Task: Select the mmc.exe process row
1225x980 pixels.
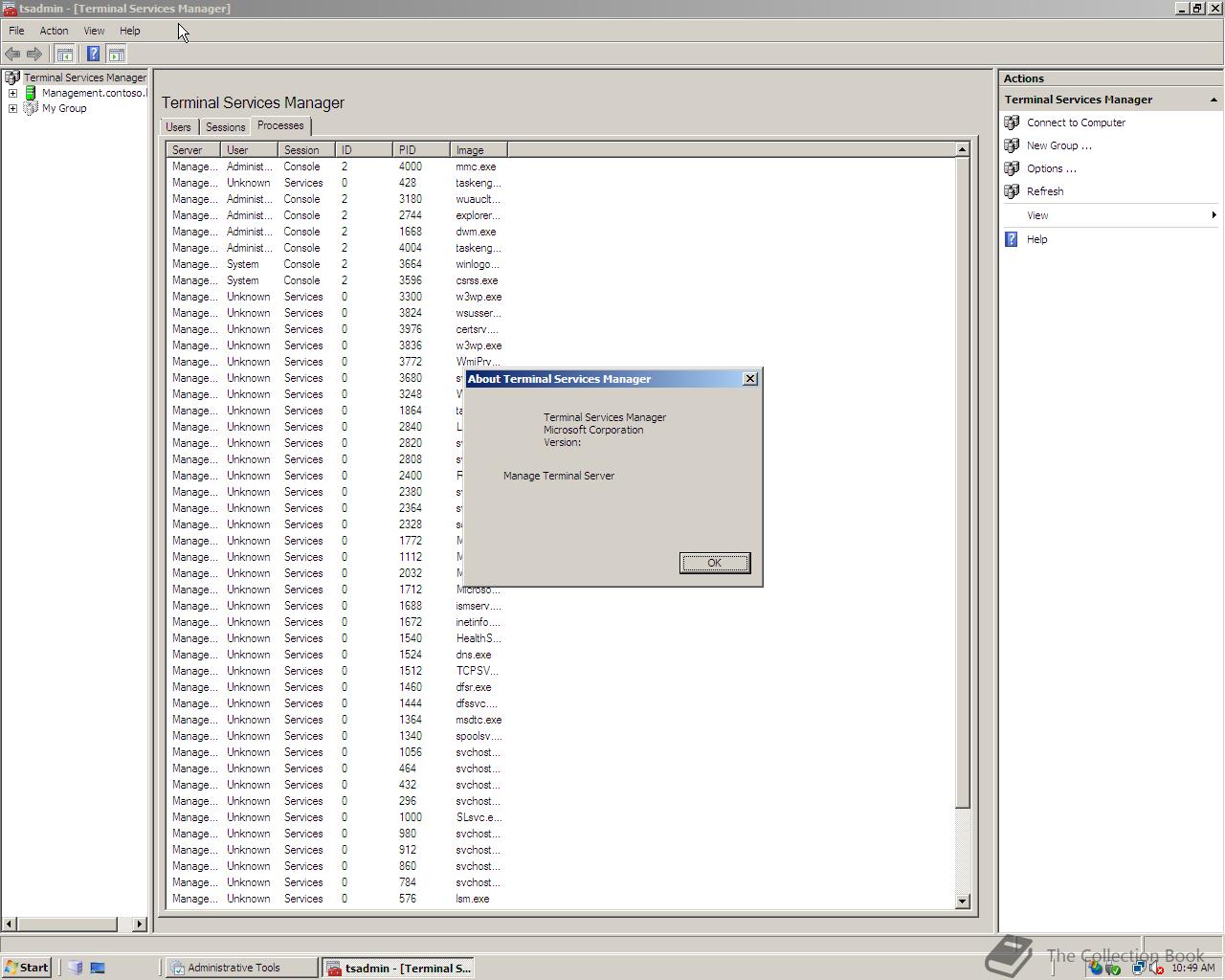Action: point(335,167)
